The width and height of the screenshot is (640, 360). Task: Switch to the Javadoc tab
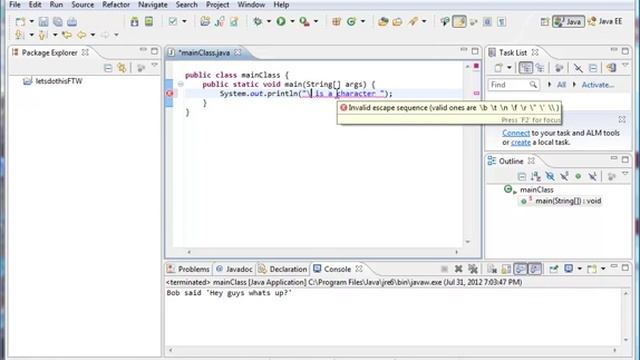point(234,269)
